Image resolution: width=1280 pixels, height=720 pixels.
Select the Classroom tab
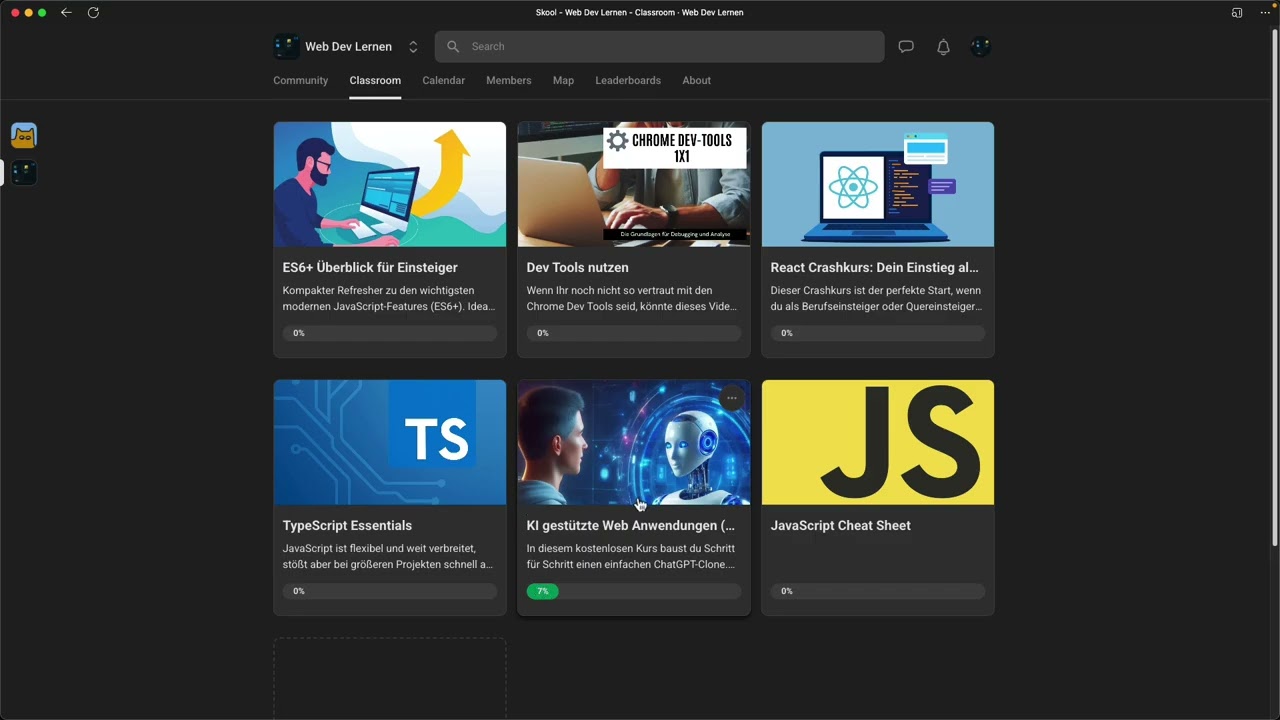(375, 80)
